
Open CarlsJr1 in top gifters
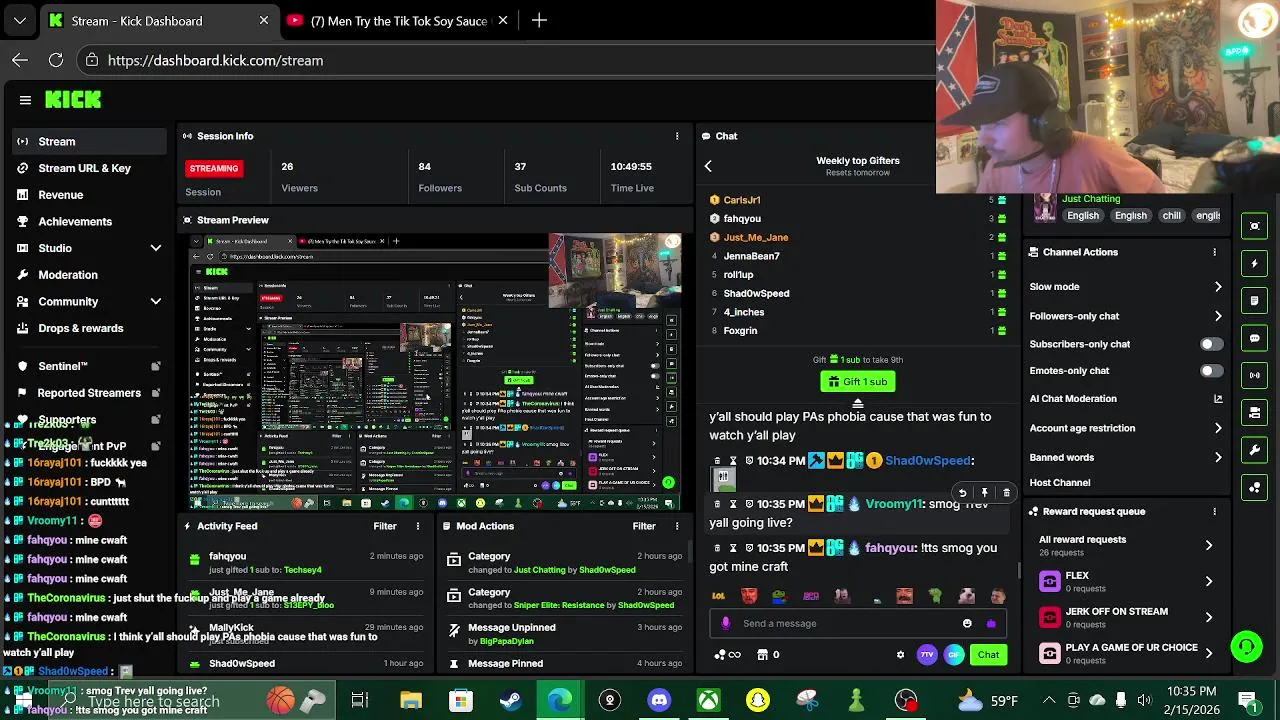pos(742,200)
